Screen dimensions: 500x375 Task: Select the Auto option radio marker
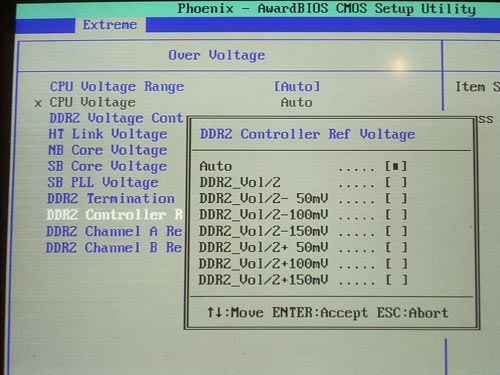[x=396, y=166]
